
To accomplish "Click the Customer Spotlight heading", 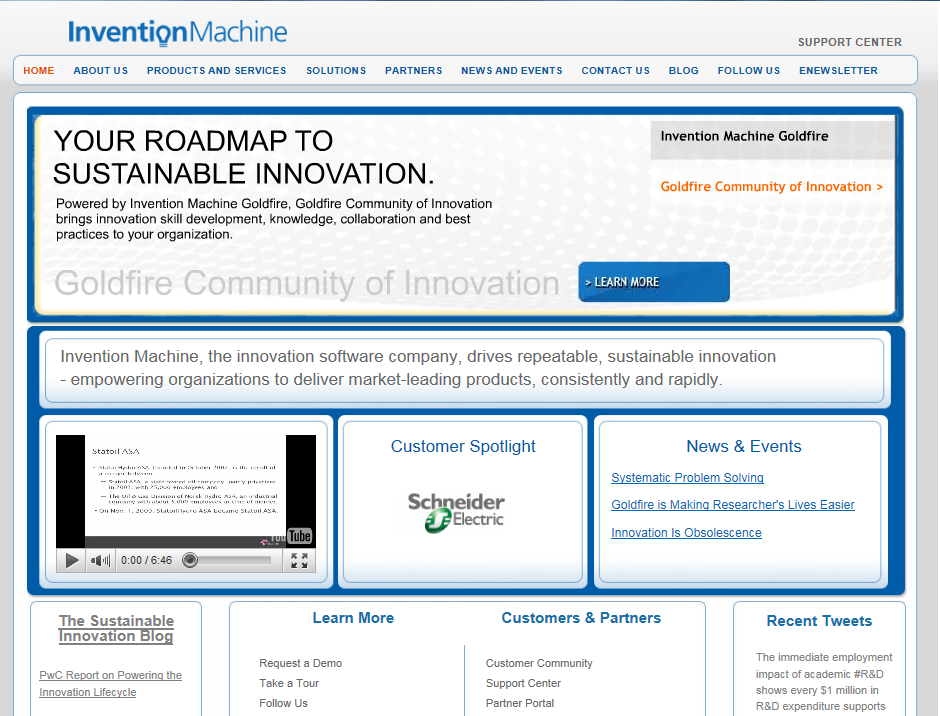I will tap(463, 446).
